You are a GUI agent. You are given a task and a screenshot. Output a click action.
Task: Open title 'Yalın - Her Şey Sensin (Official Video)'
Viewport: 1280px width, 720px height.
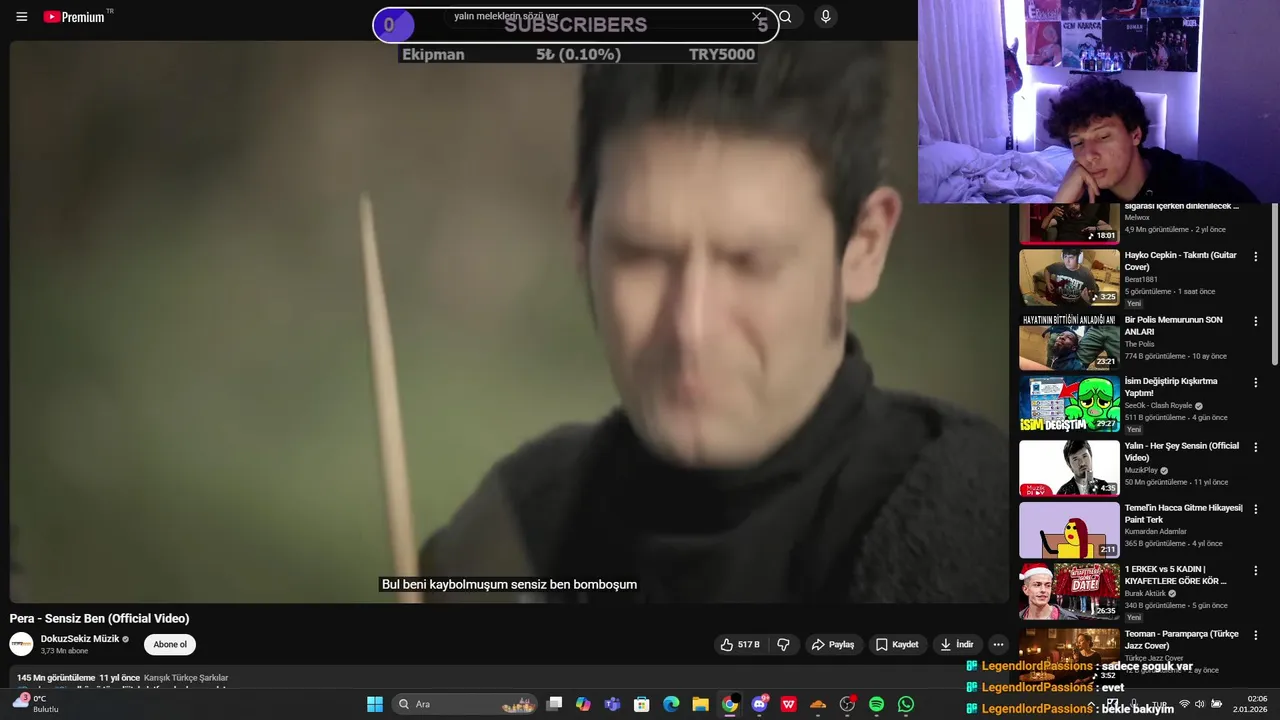1181,452
